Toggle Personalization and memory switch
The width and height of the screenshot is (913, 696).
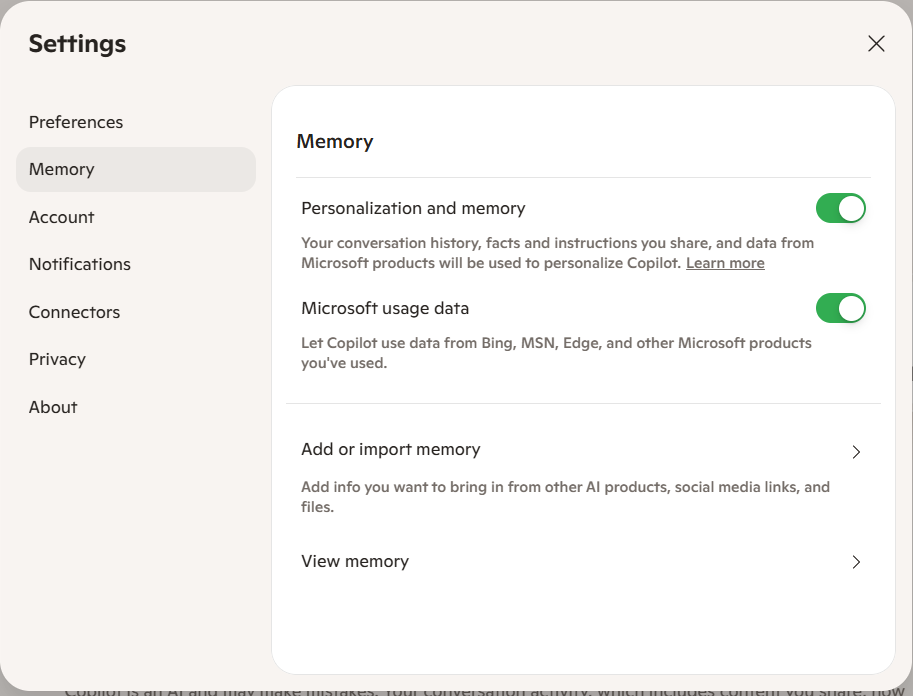tap(840, 209)
